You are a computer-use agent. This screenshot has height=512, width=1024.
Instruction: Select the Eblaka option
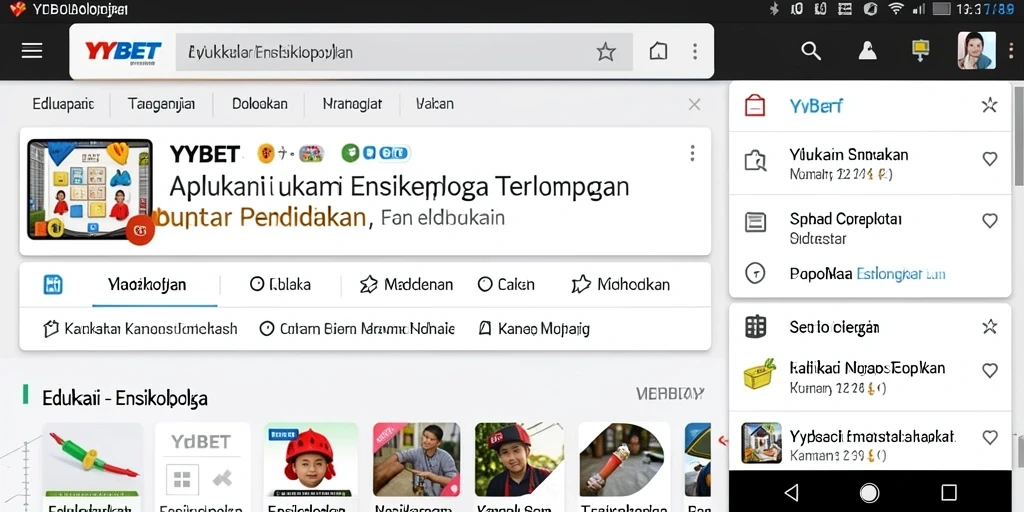[x=280, y=285]
